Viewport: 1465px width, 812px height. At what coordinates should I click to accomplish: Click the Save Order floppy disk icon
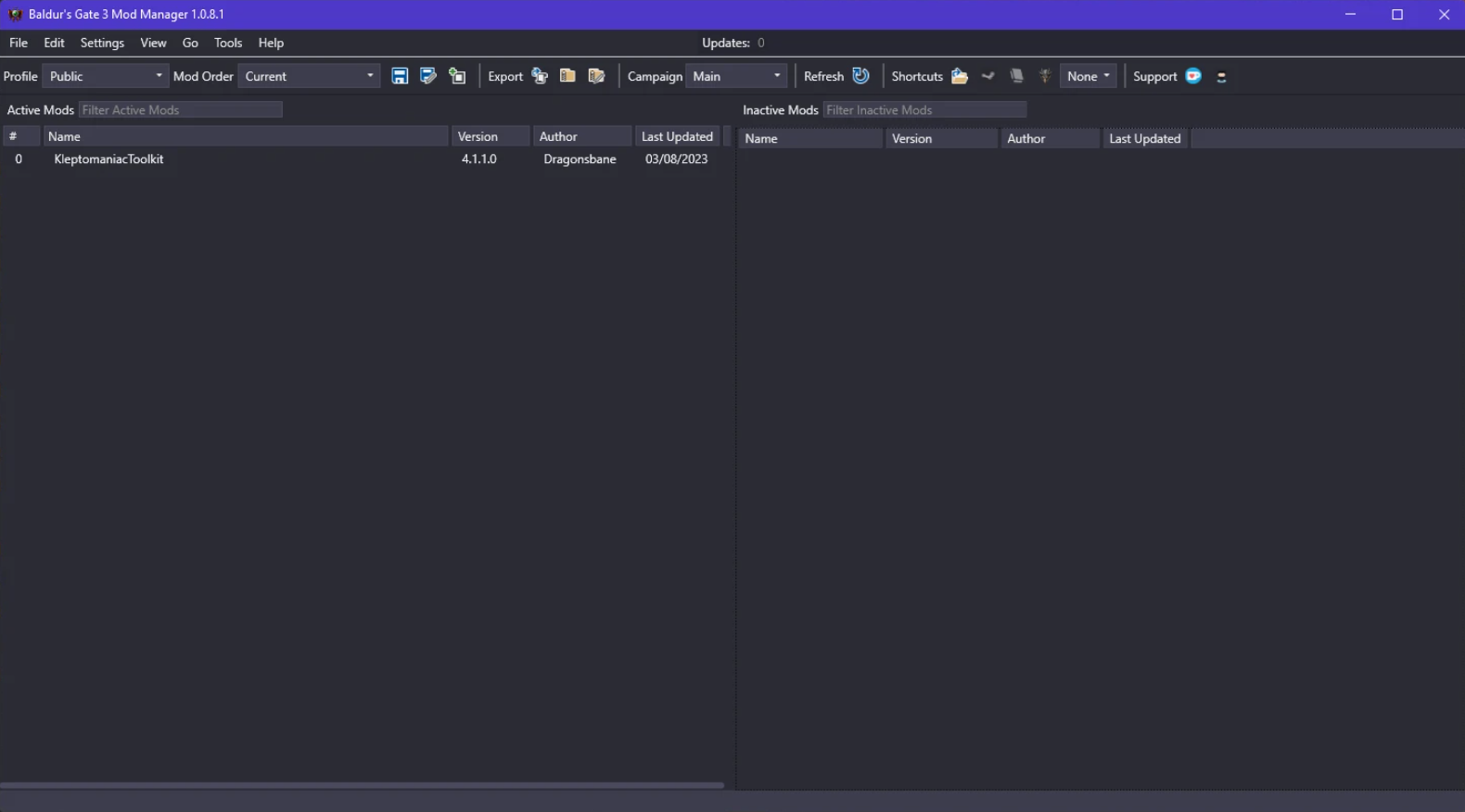point(400,76)
